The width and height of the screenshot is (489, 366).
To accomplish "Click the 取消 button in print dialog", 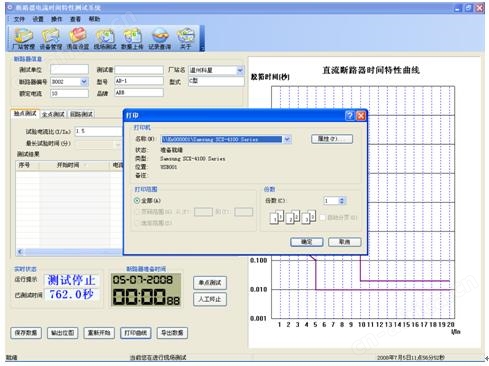I will [345, 242].
